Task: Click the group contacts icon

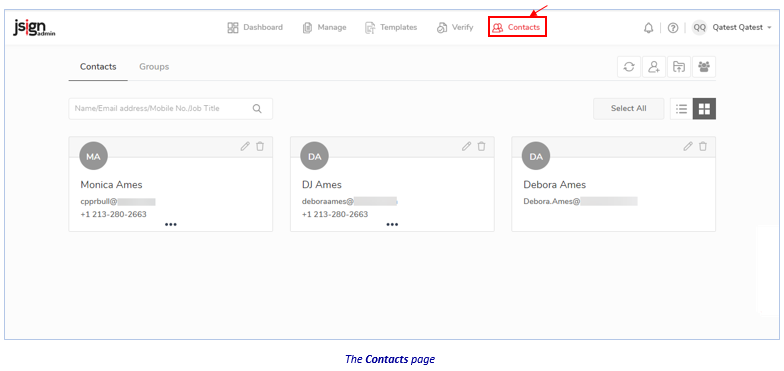Action: [x=704, y=67]
